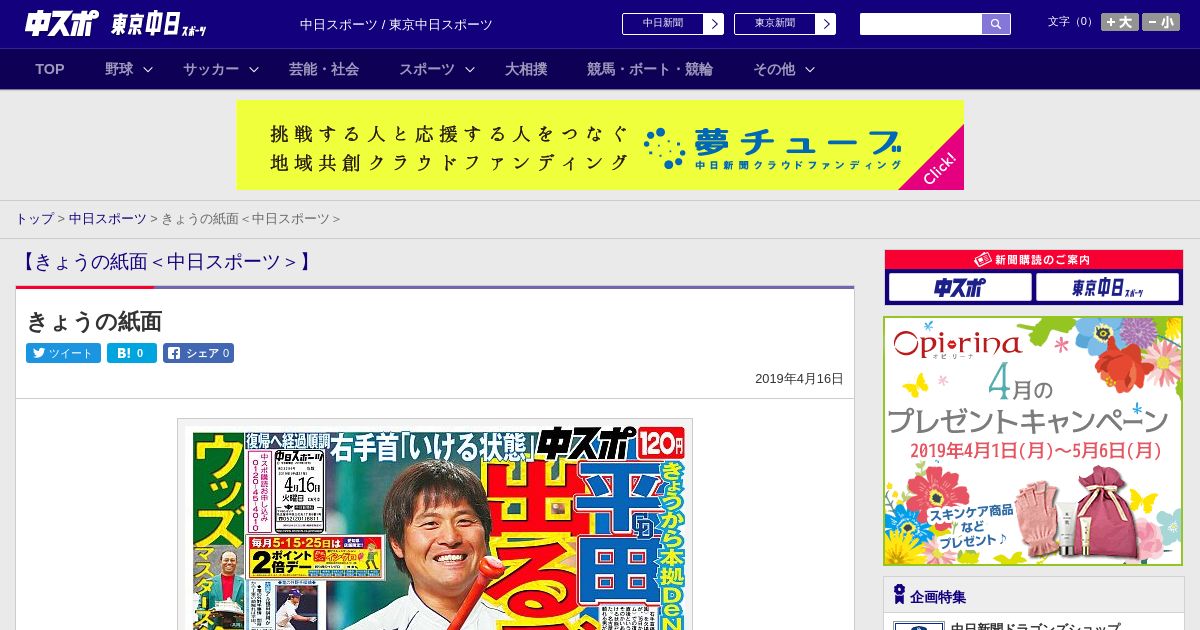Open 中スポ subscription guide button
This screenshot has width=1200, height=630.
pos(960,288)
